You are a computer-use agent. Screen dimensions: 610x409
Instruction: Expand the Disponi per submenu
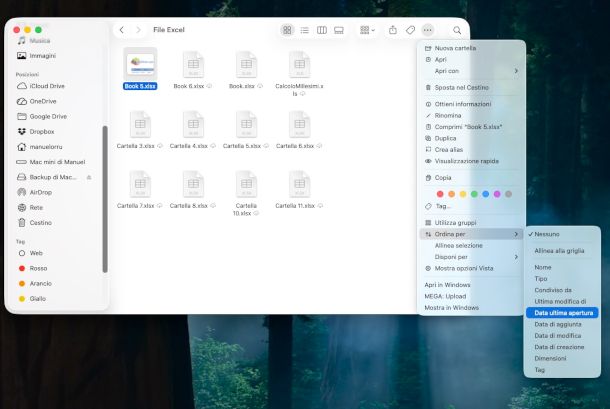click(x=471, y=257)
